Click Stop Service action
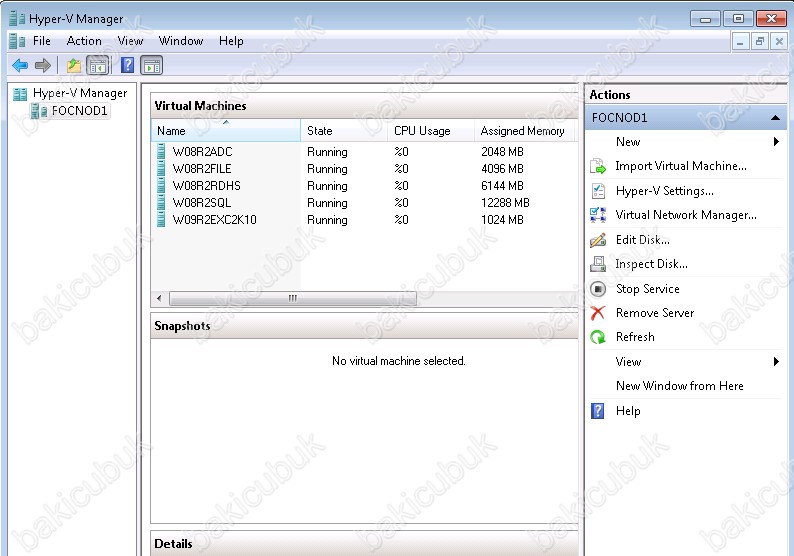 (x=648, y=289)
